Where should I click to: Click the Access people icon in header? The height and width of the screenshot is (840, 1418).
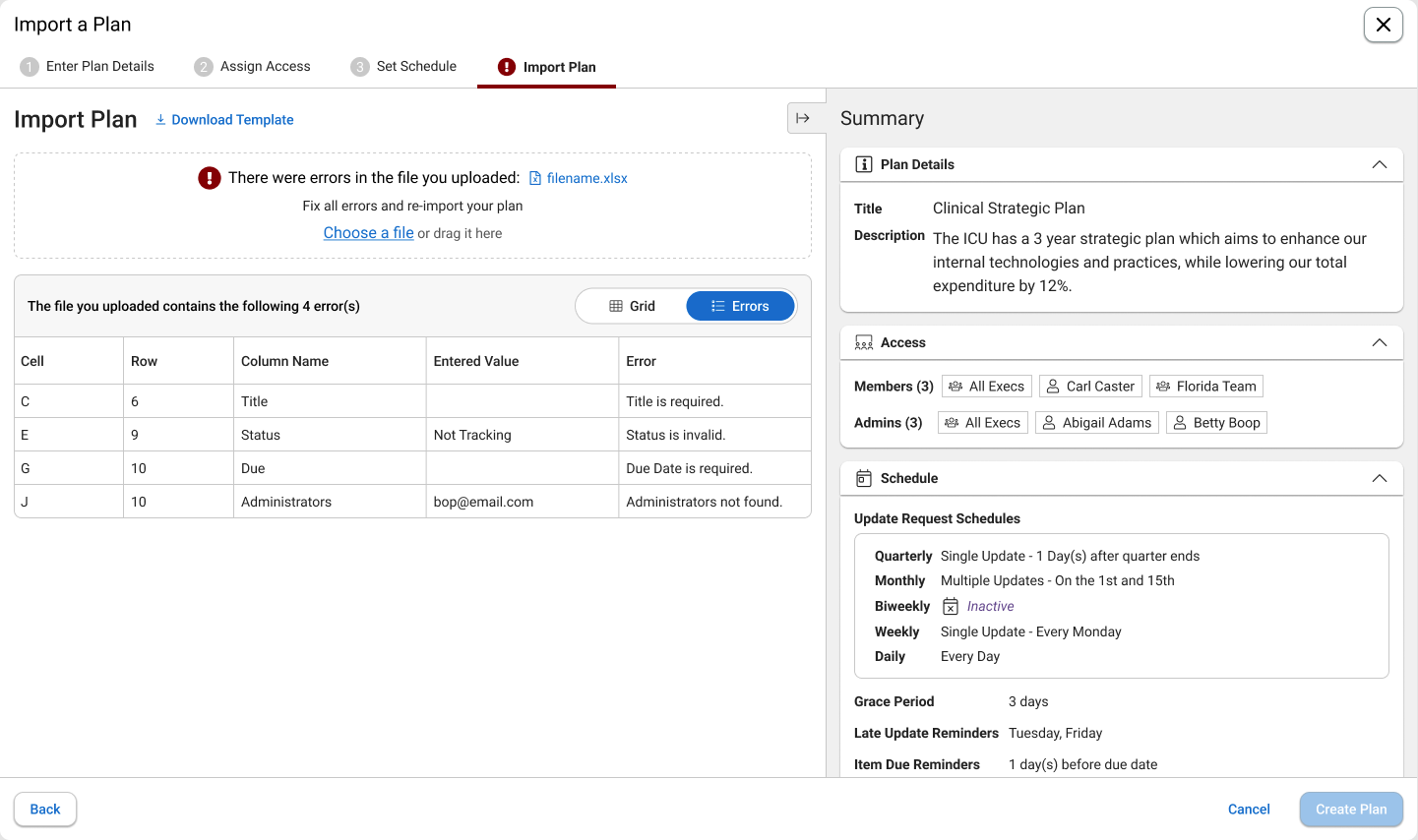864,342
